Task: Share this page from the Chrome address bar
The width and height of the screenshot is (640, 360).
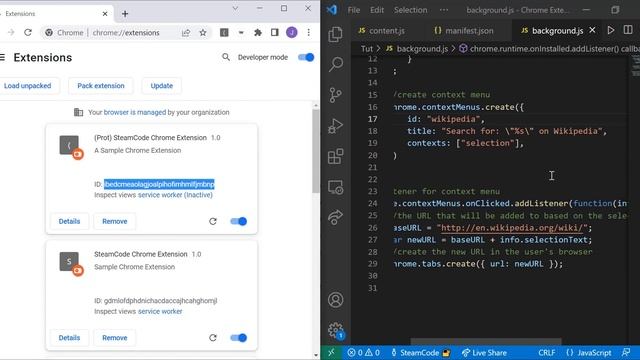Action: coord(186,33)
